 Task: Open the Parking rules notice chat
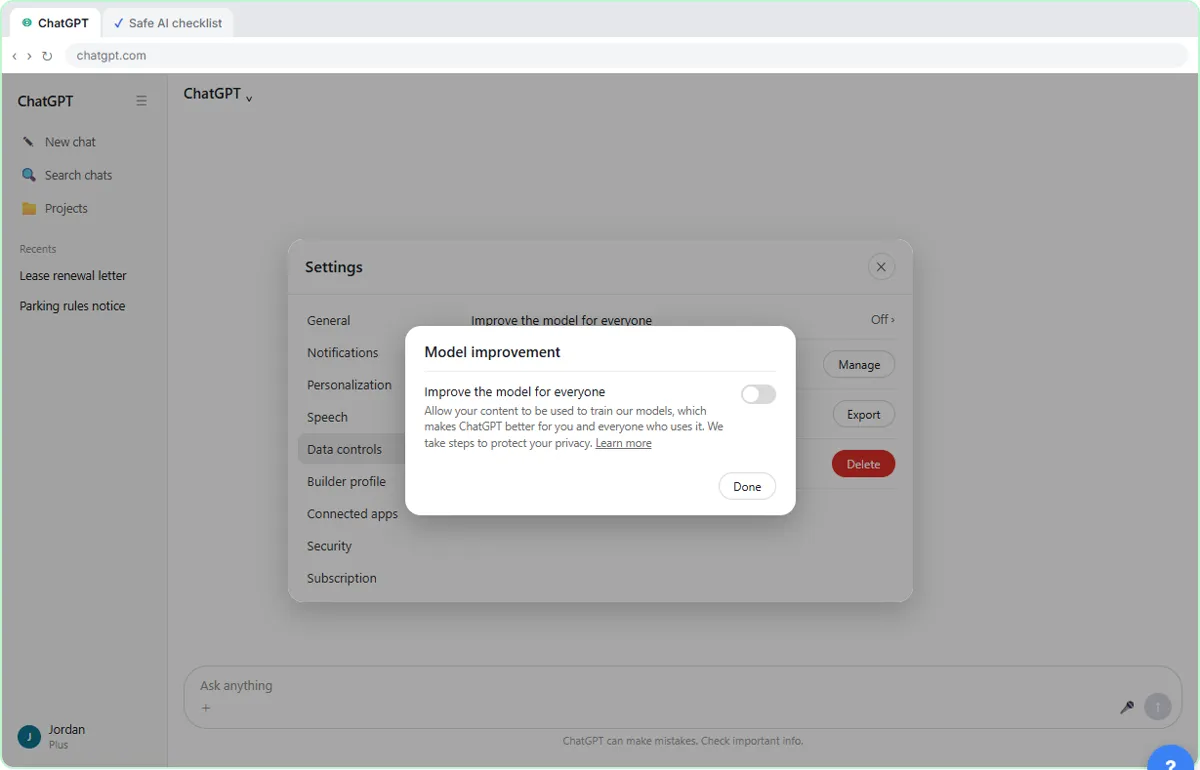[x=72, y=306]
